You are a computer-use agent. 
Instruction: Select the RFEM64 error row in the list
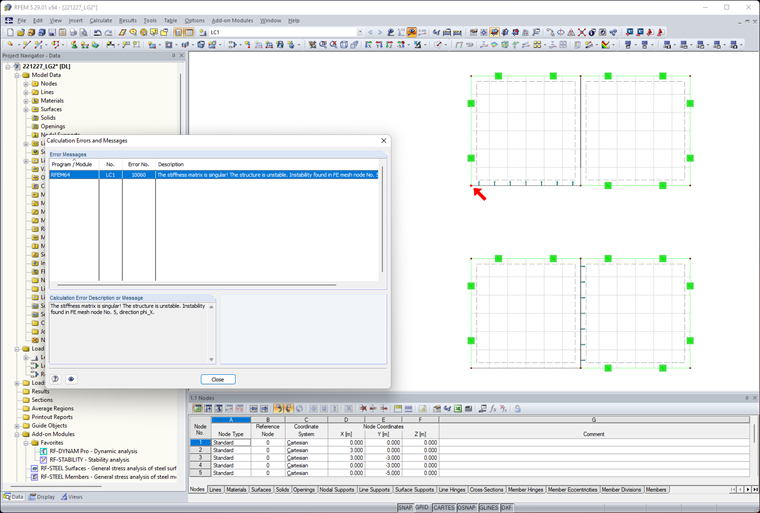214,175
